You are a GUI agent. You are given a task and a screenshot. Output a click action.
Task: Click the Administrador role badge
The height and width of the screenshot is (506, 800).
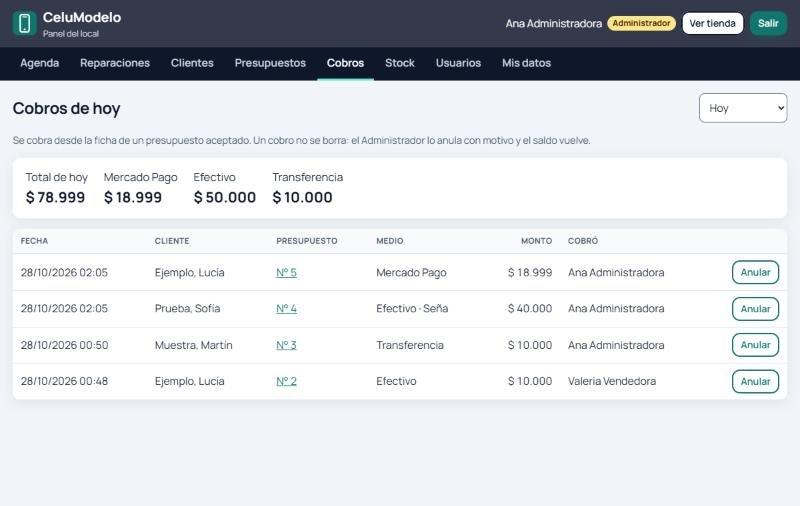tap(641, 23)
